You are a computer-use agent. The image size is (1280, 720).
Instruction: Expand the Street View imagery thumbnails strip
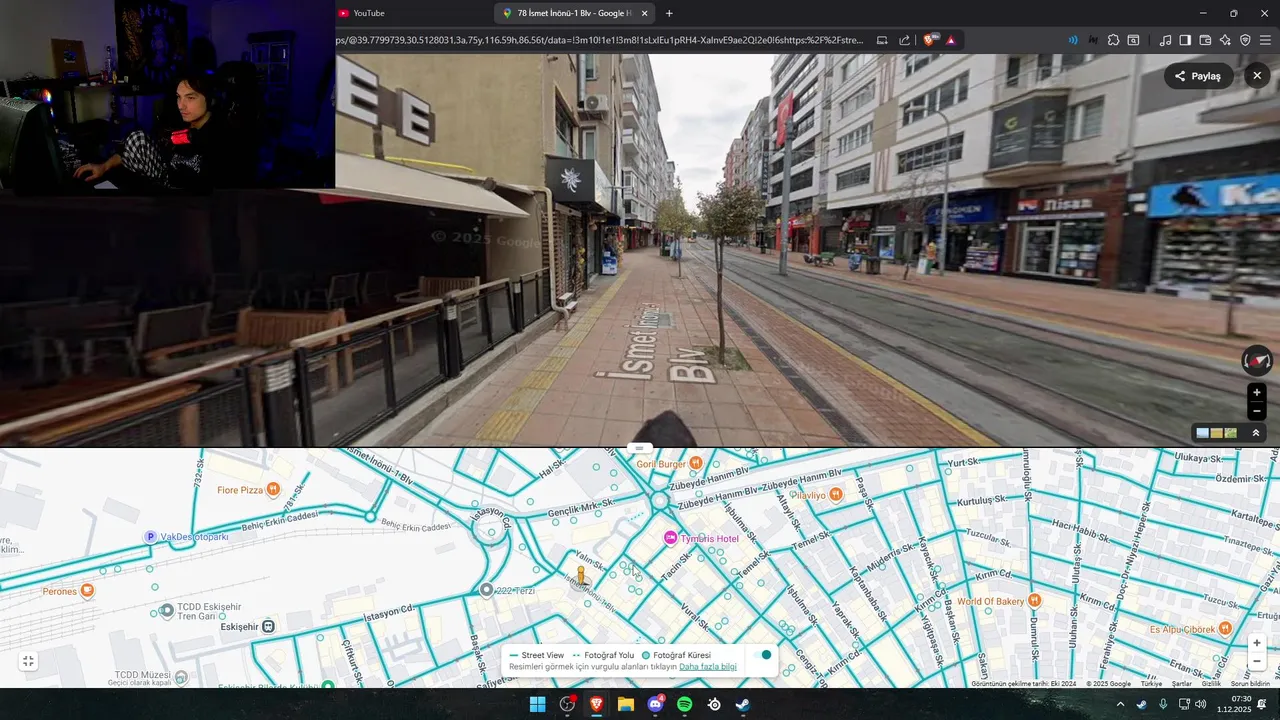tap(1256, 433)
